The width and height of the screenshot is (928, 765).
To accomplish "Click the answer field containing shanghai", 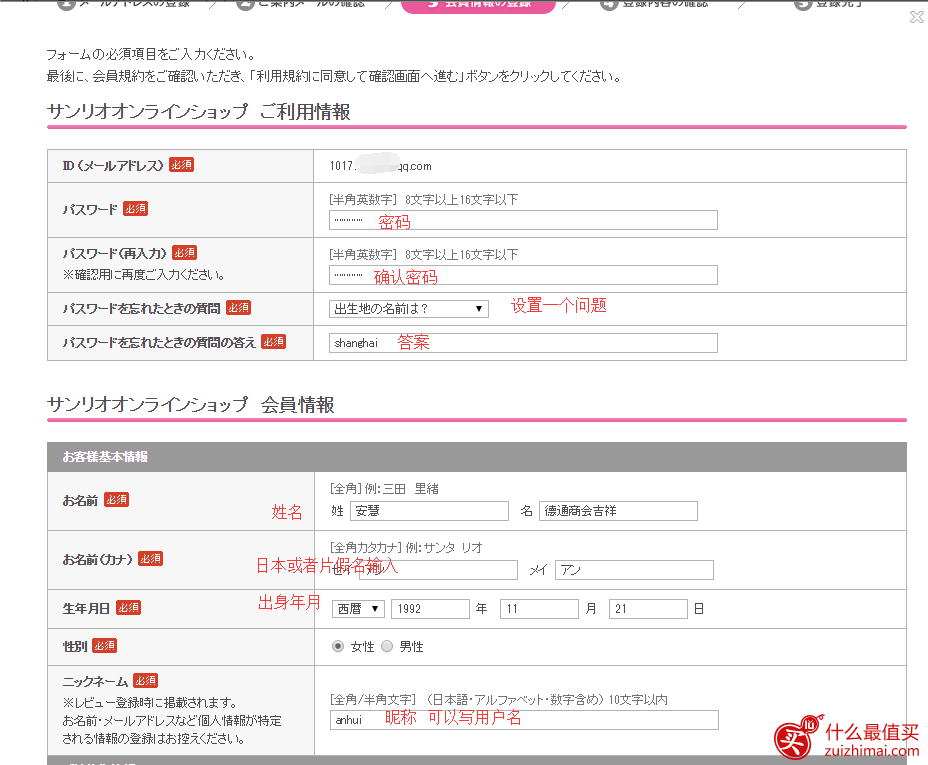I will (x=523, y=343).
